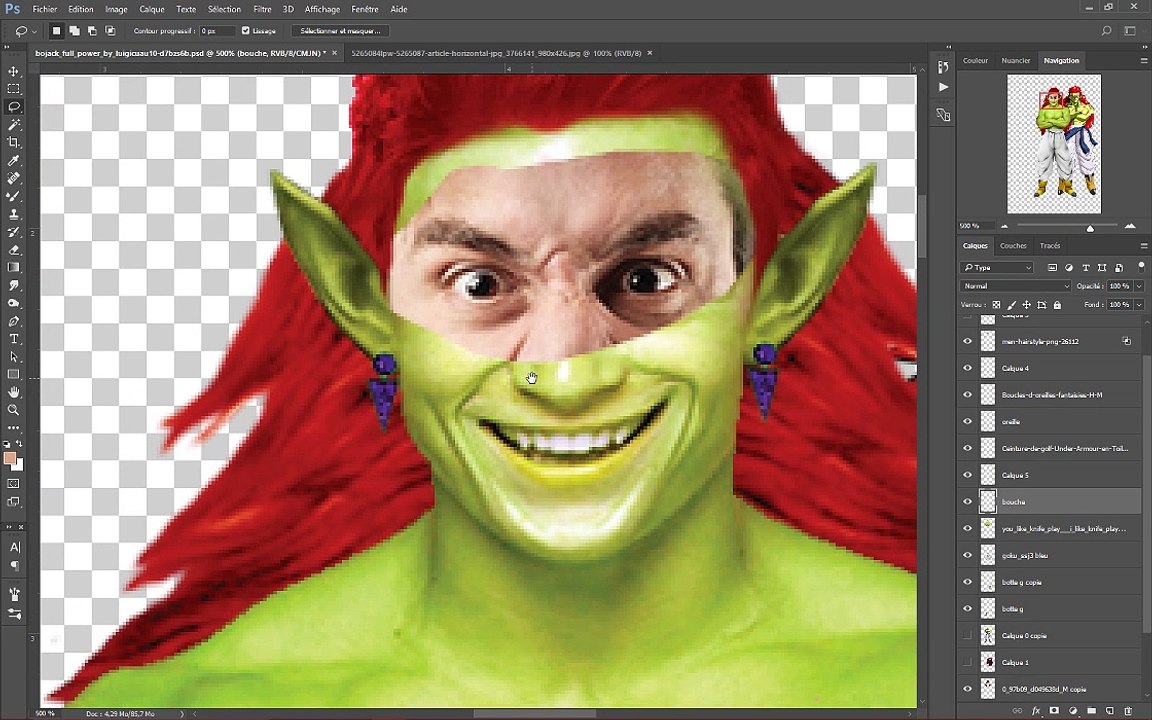Select the Eraser tool
Screen dimensions: 1152x720
click(14, 250)
